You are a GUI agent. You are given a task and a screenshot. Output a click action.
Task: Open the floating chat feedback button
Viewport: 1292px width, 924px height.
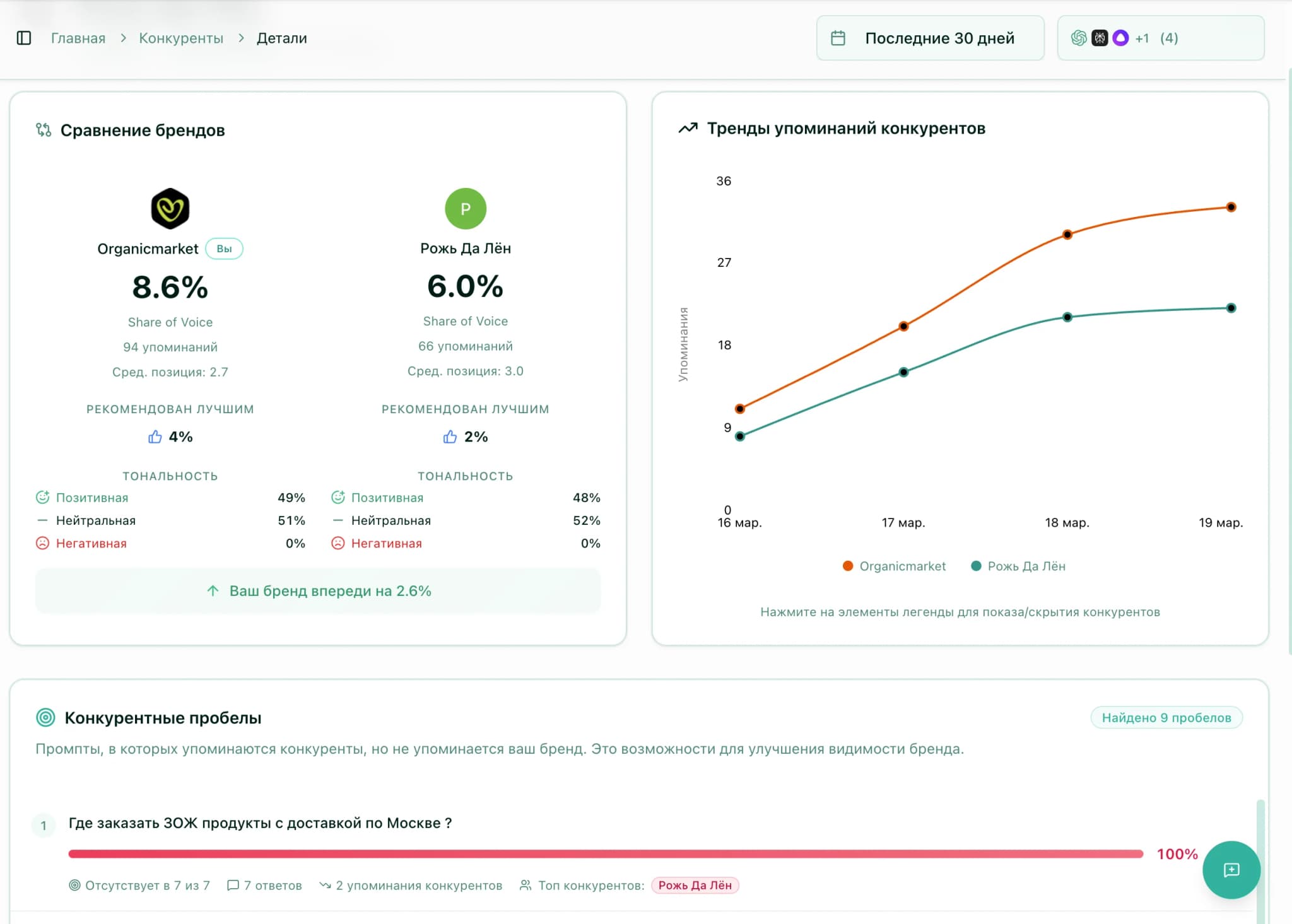pos(1231,870)
